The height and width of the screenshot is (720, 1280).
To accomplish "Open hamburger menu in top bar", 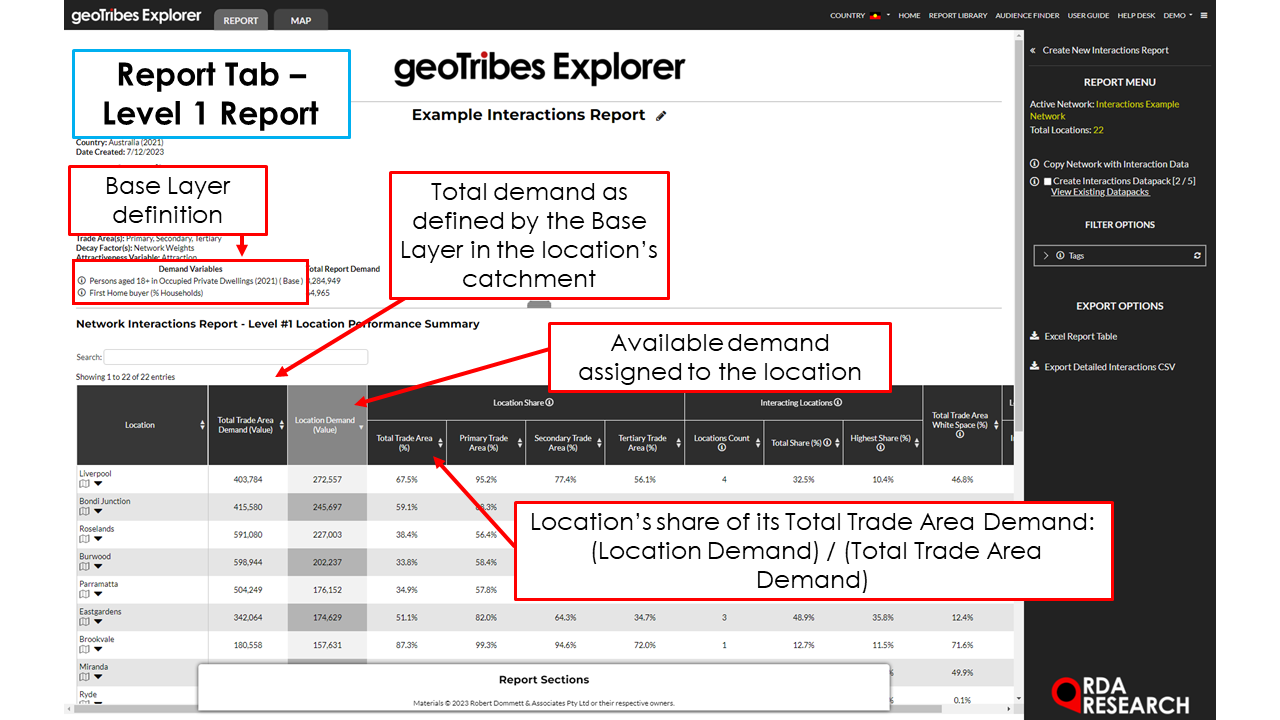I will (x=1204, y=16).
